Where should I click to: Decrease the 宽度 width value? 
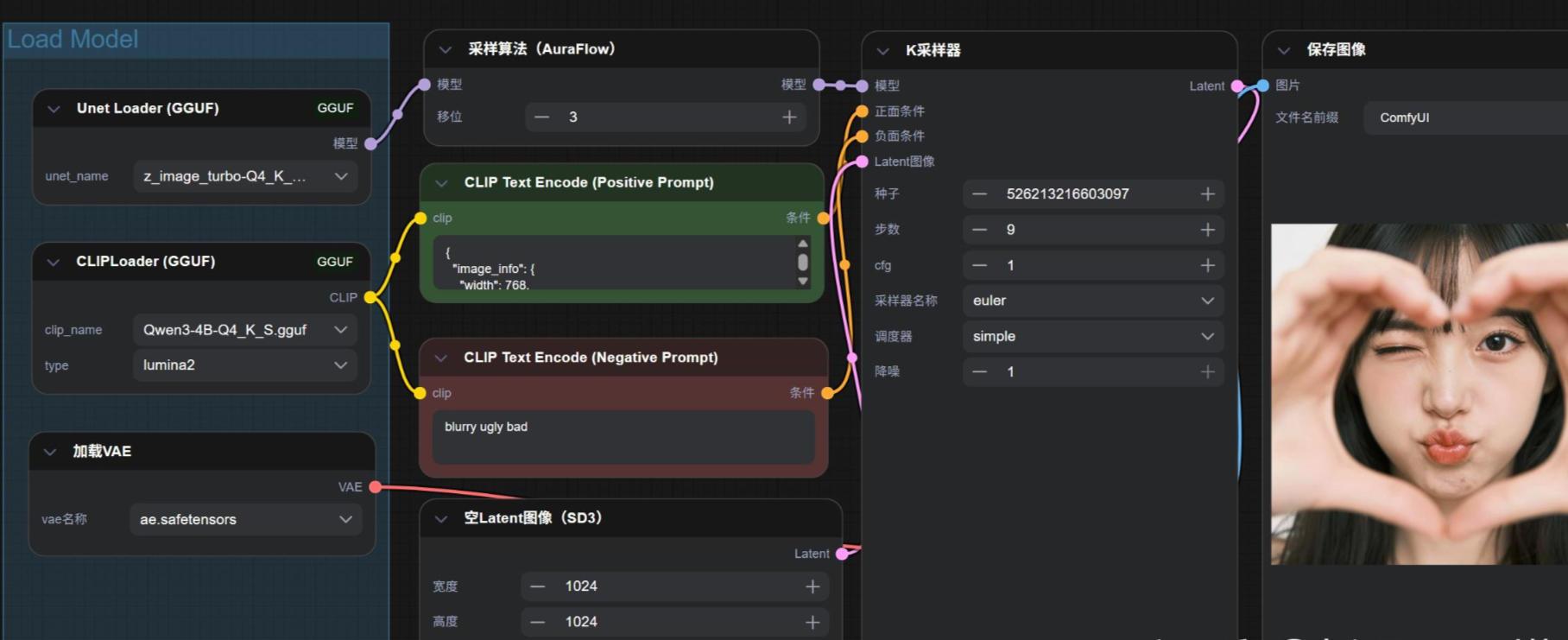tap(538, 586)
